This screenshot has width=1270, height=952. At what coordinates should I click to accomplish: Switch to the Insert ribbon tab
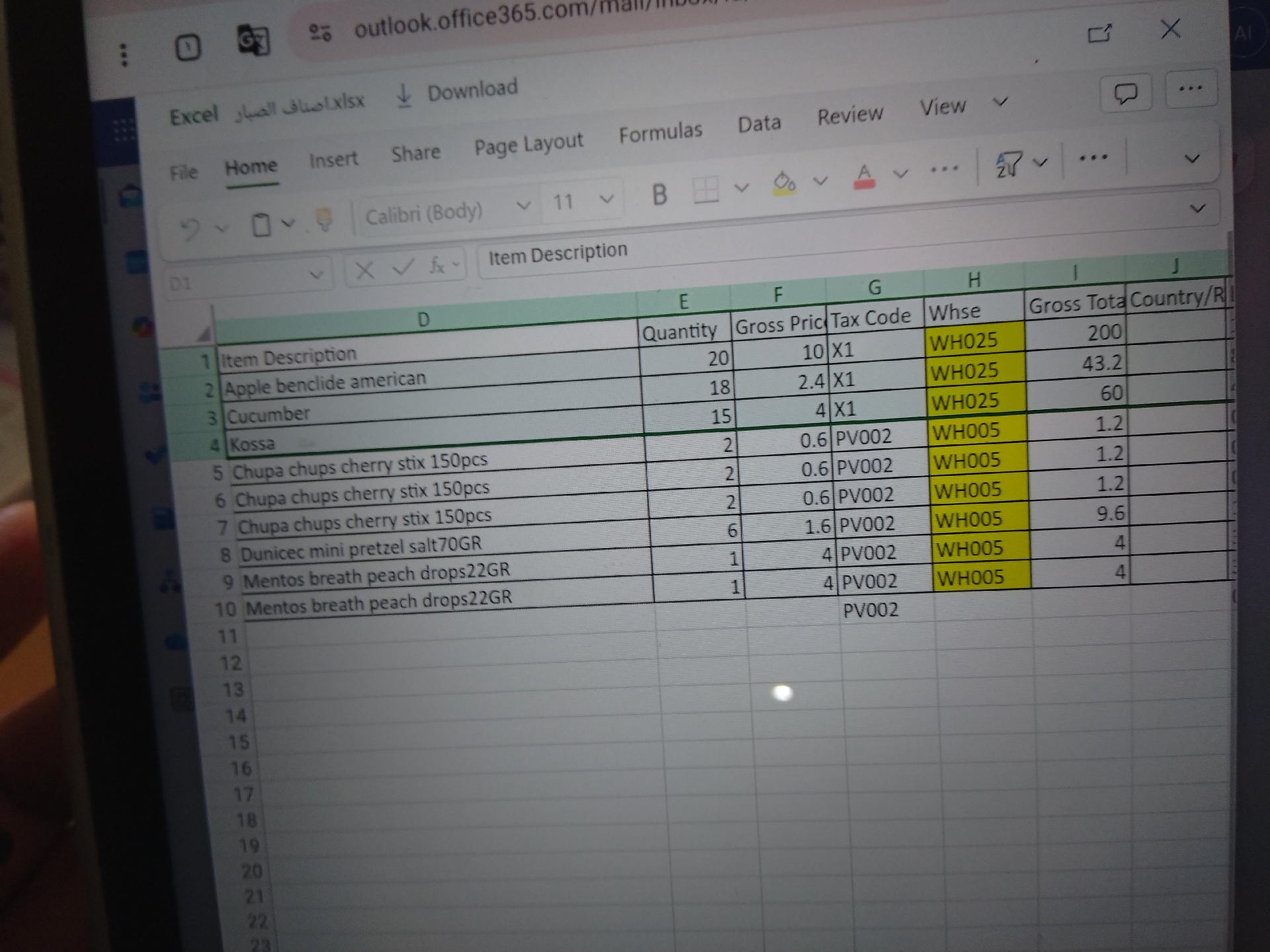click(333, 159)
